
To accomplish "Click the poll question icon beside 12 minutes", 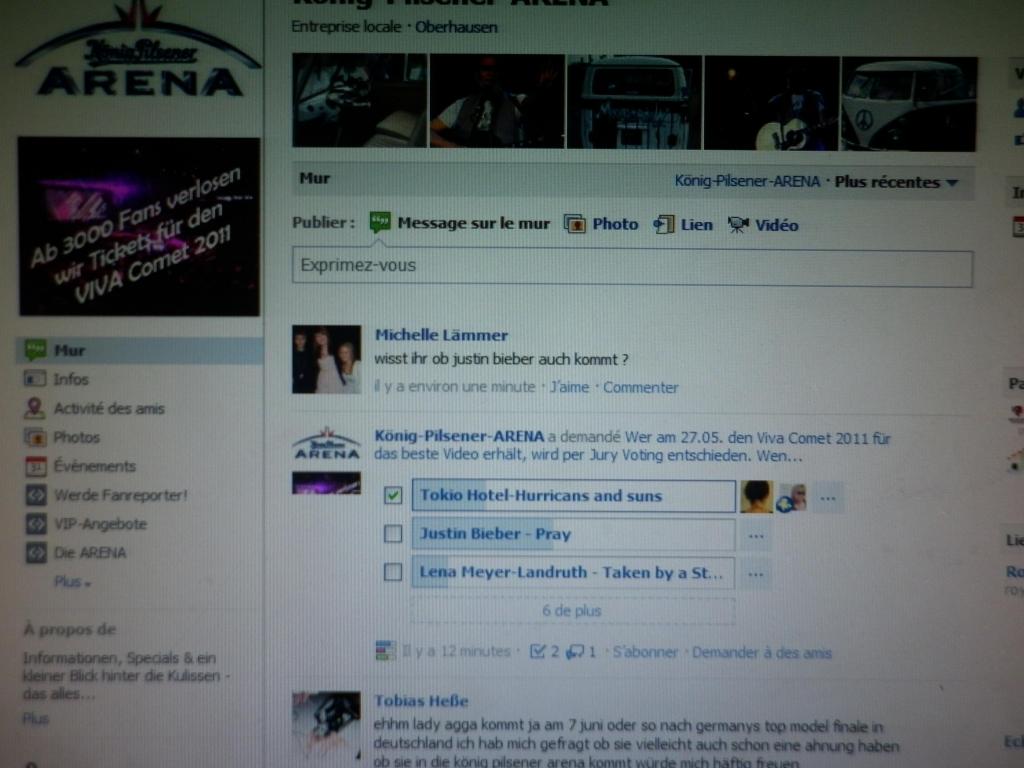I will (x=385, y=650).
